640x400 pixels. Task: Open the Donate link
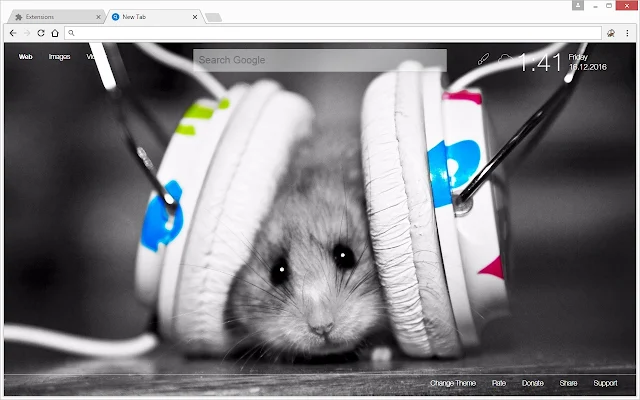pyautogui.click(x=533, y=383)
